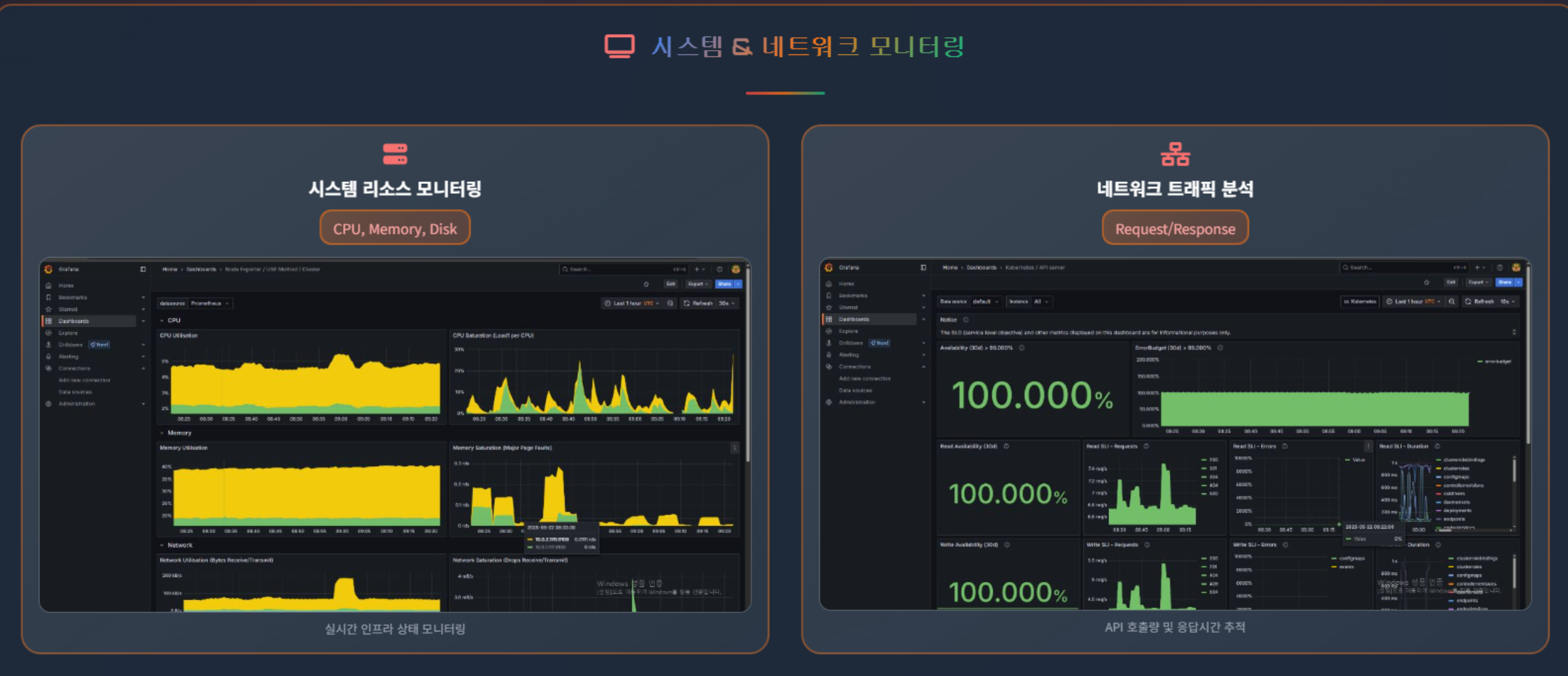Click Edit in the Kubernetes API server dashboard
The height and width of the screenshot is (676, 1568).
pos(1451,282)
